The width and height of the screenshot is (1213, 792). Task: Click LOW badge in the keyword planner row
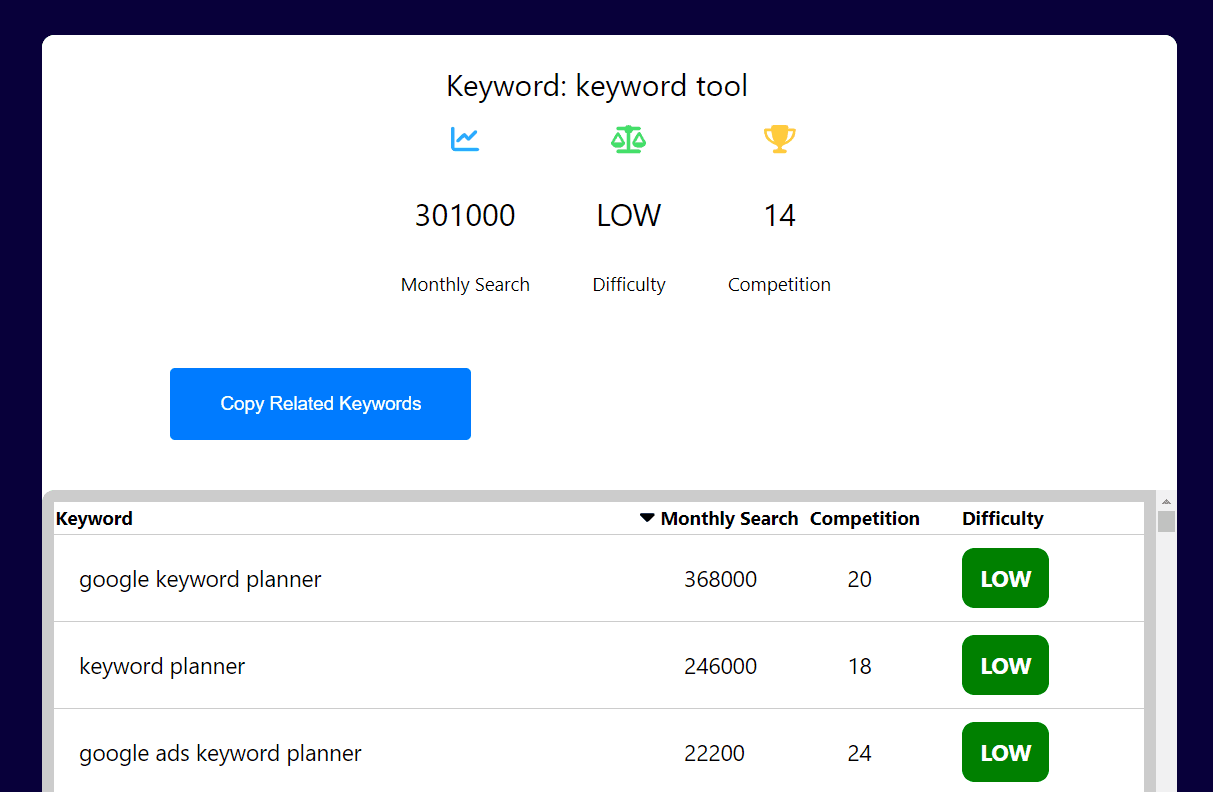pos(1005,665)
